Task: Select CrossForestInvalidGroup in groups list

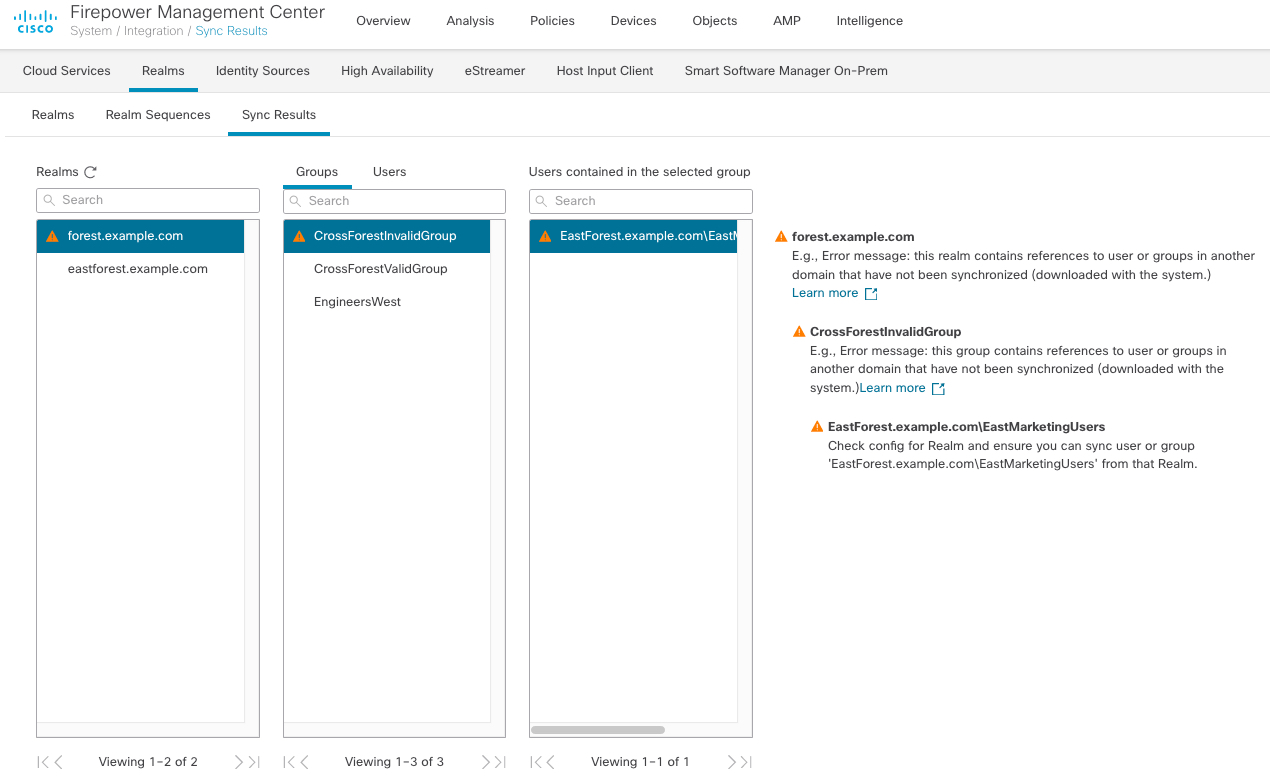Action: click(387, 236)
